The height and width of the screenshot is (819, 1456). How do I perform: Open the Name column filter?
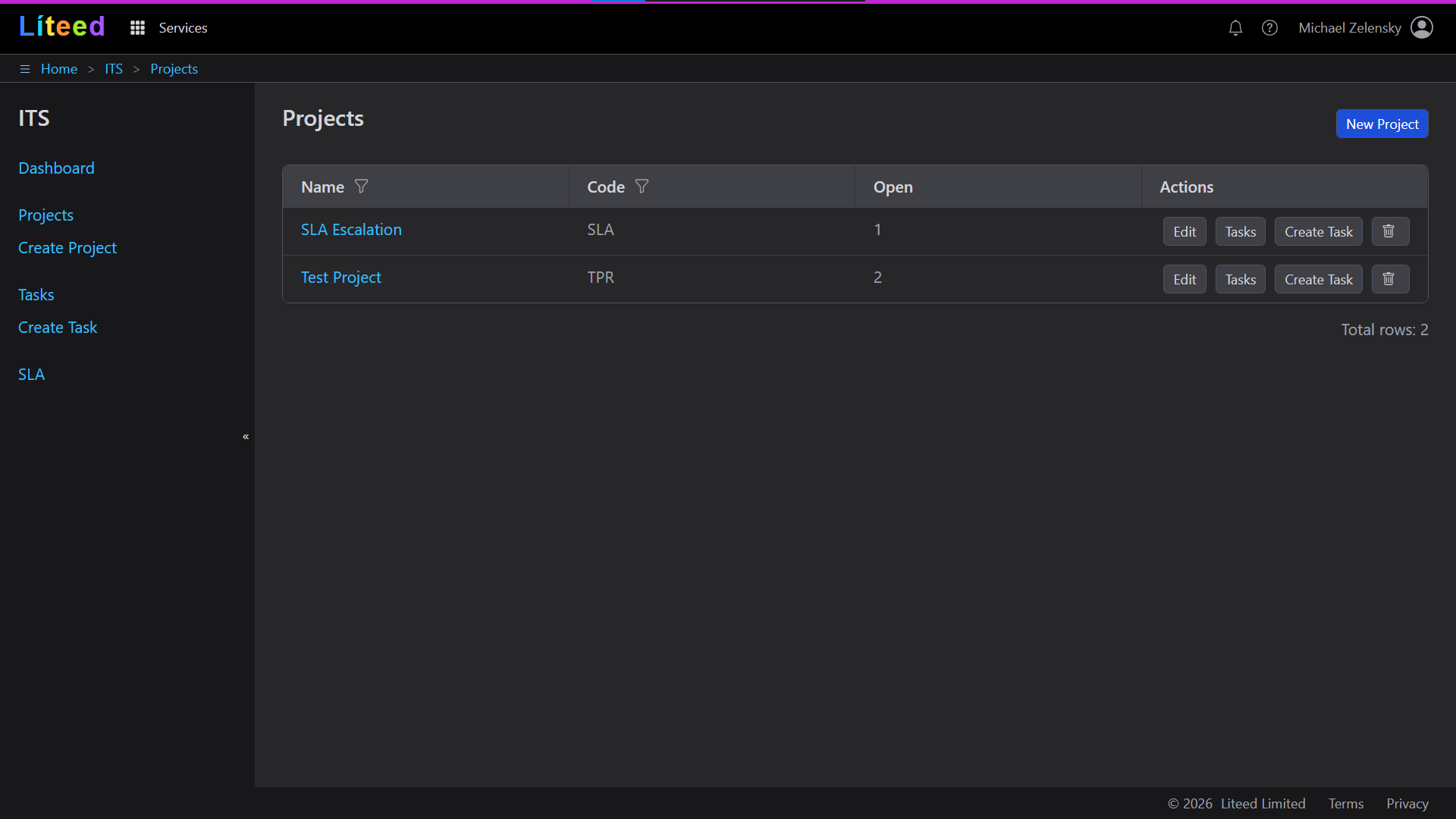(362, 187)
